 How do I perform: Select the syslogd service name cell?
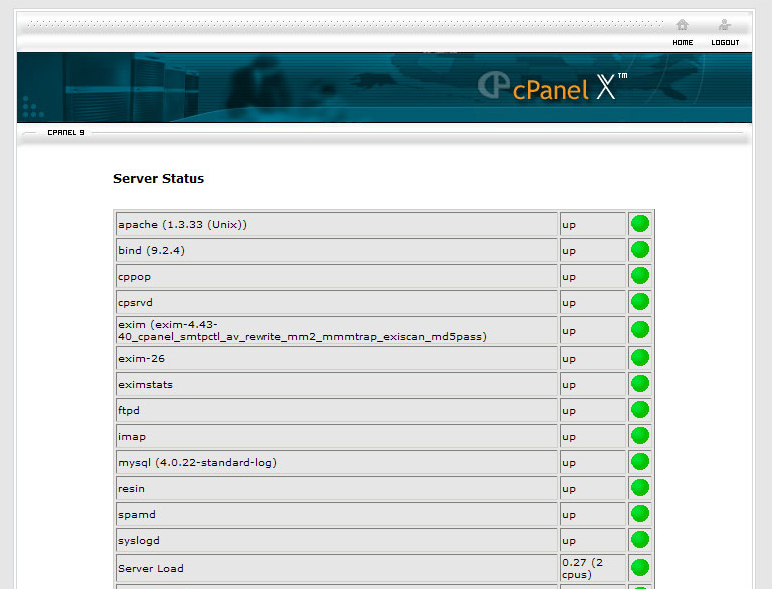[x=335, y=540]
